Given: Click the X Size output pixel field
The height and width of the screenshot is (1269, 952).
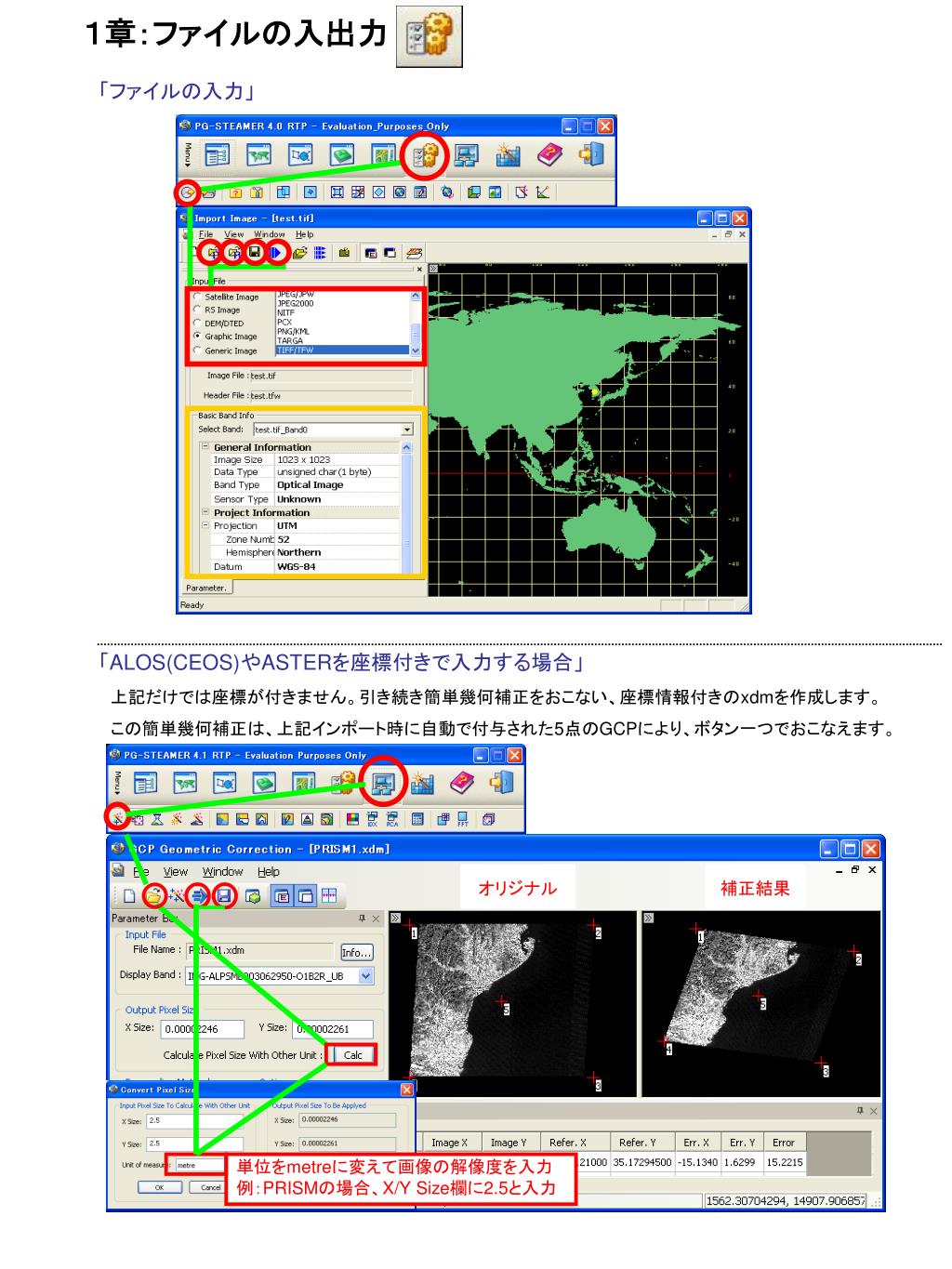Looking at the screenshot, I should pos(202,1029).
